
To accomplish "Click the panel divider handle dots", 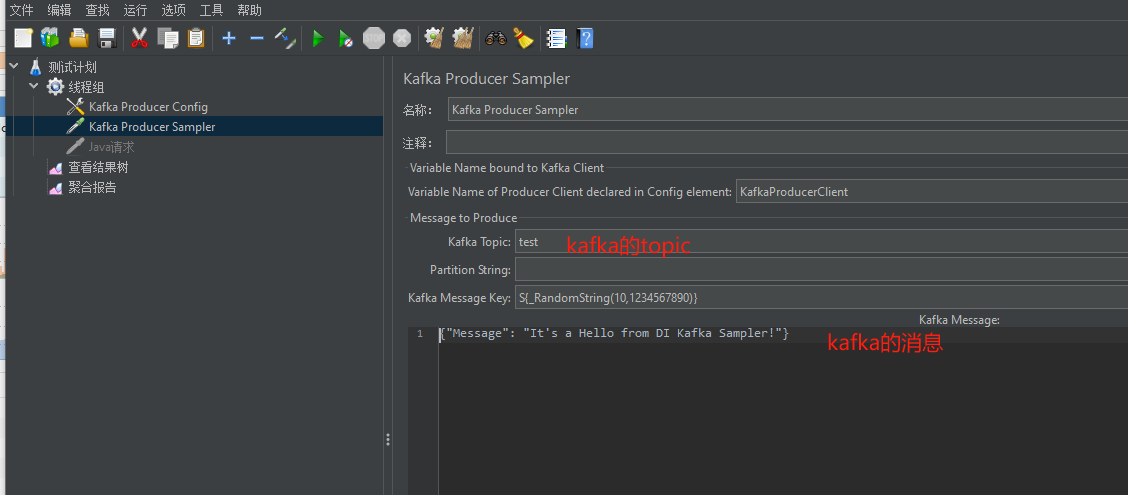I will point(388,440).
